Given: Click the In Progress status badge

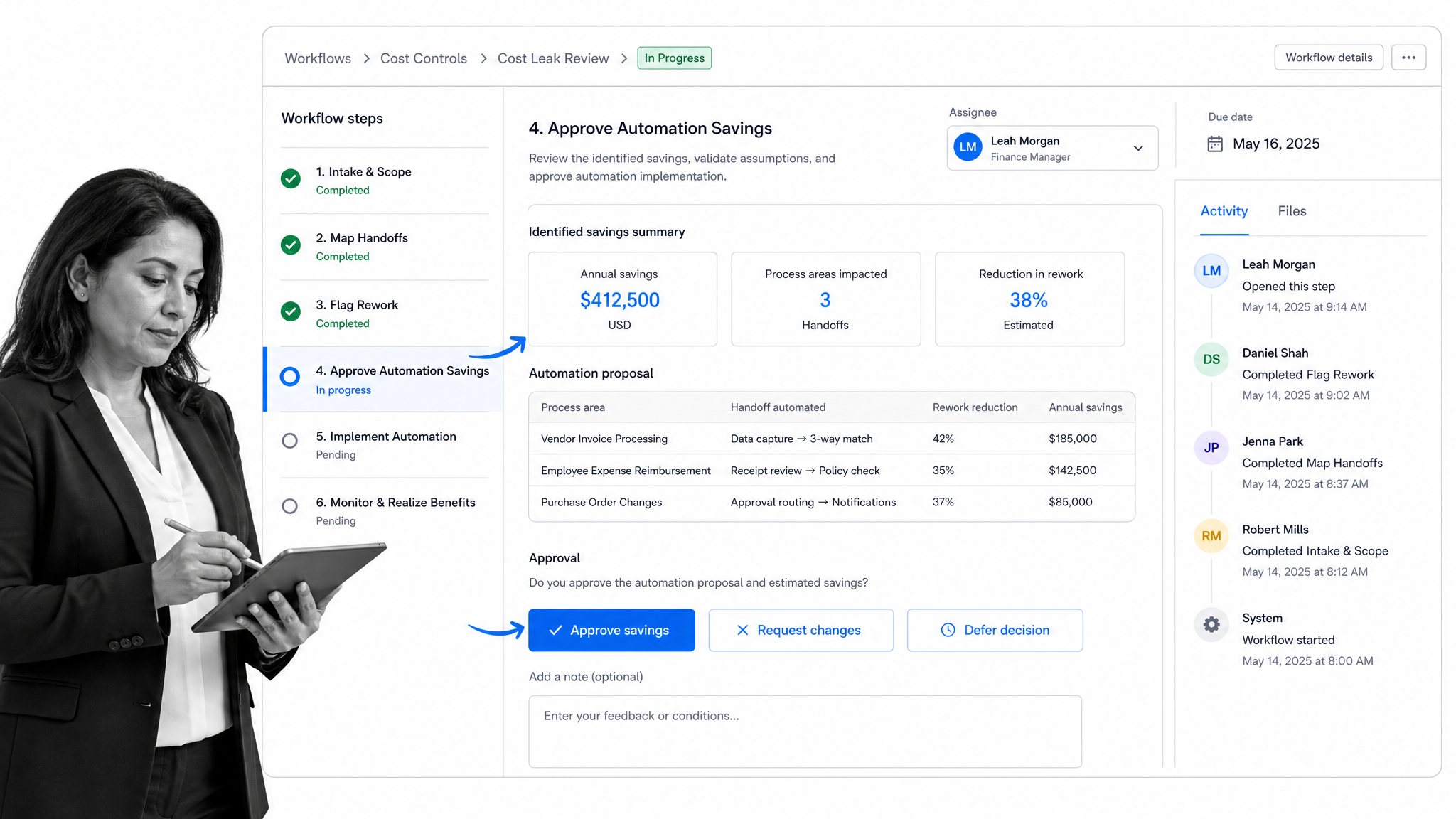Looking at the screenshot, I should pyautogui.click(x=674, y=58).
